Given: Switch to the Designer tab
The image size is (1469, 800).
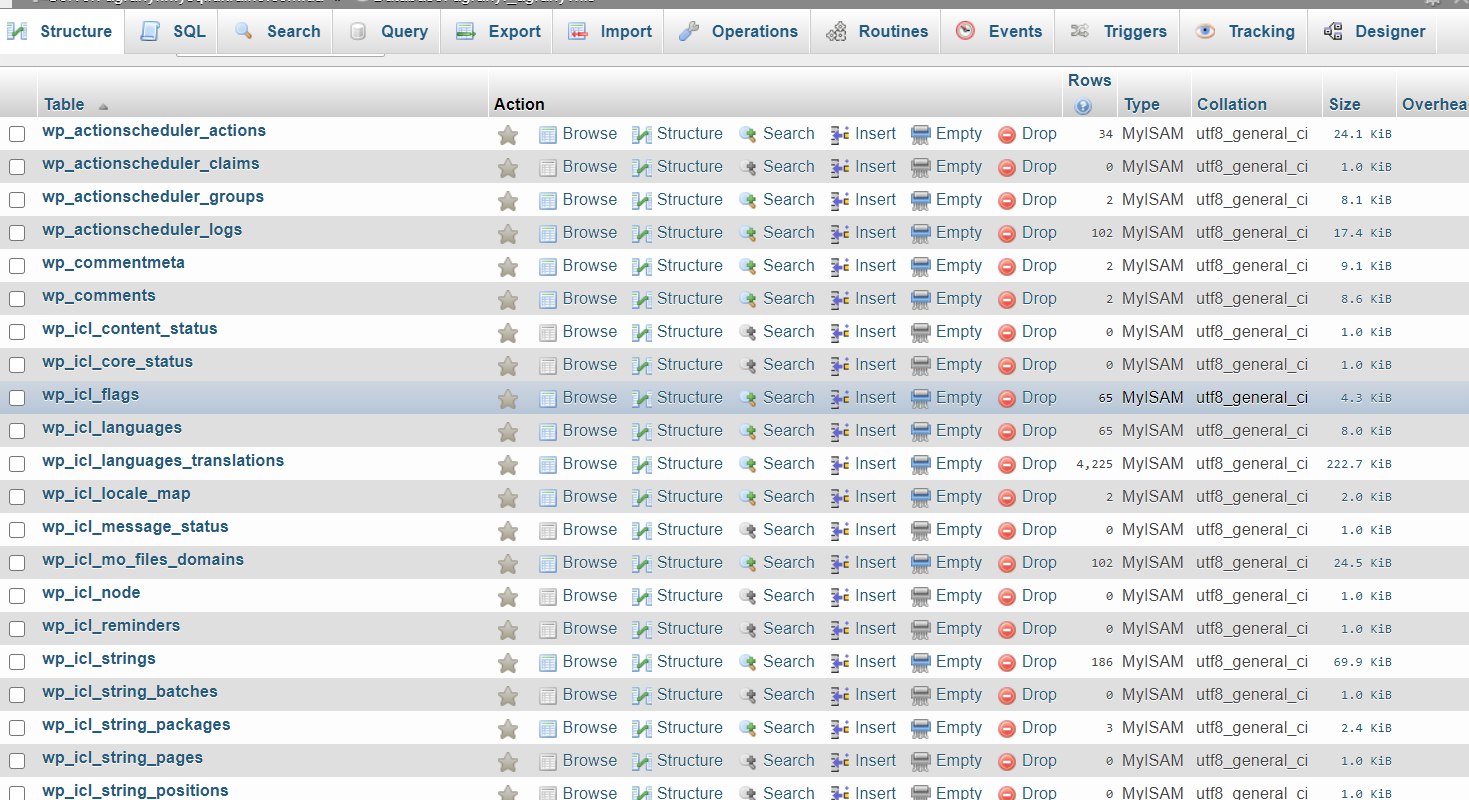Looking at the screenshot, I should click(x=1374, y=31).
